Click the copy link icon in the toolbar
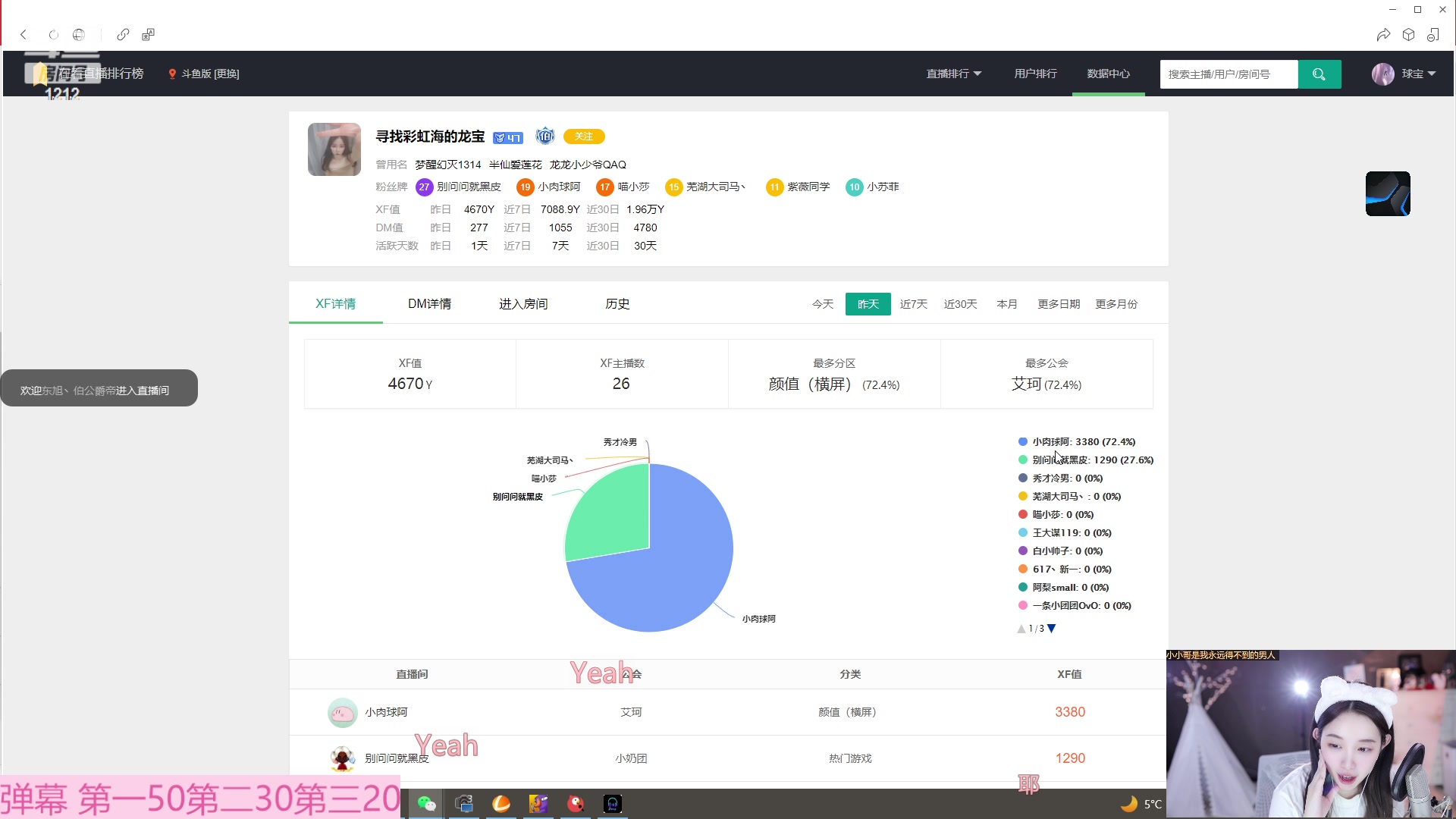Viewport: 1456px width, 819px height. (x=123, y=34)
